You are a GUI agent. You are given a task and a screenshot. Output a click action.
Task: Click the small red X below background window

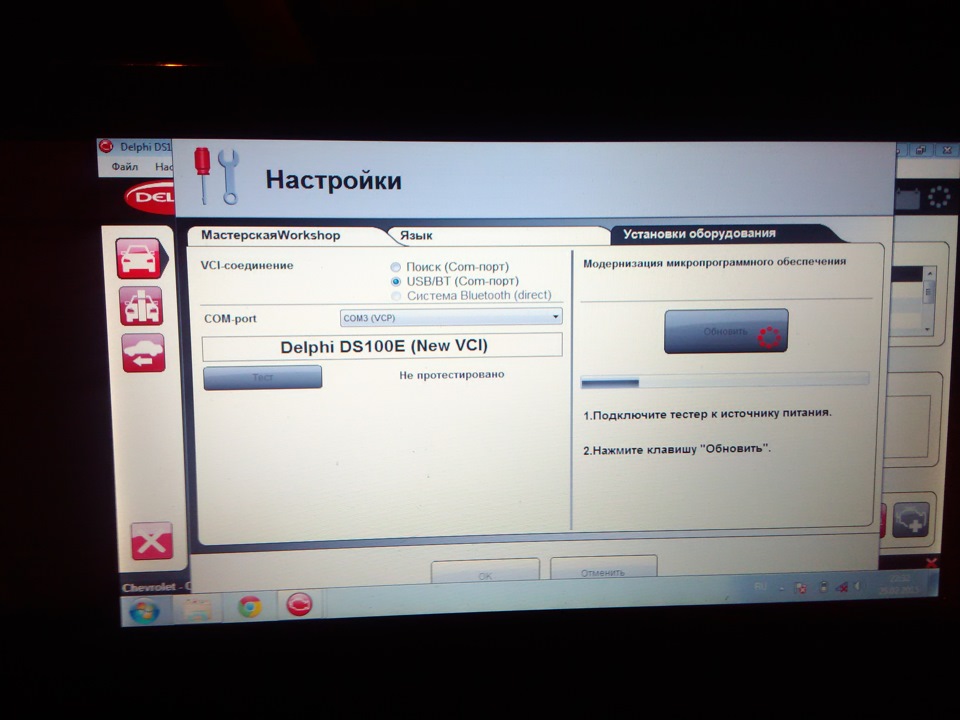931,562
